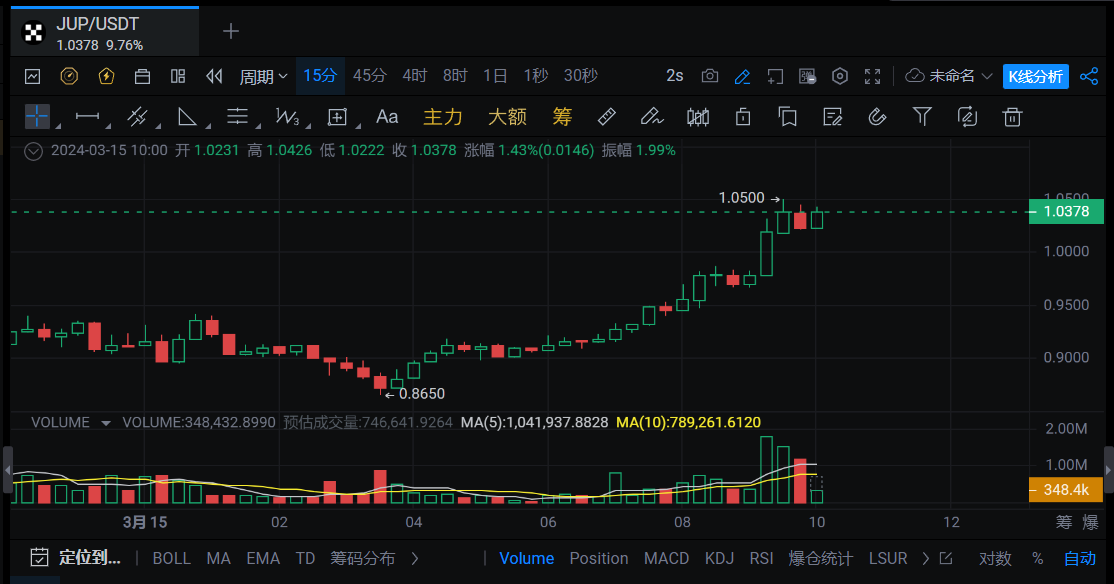Click the filter funnel icon
This screenshot has width=1114, height=584.
922,117
